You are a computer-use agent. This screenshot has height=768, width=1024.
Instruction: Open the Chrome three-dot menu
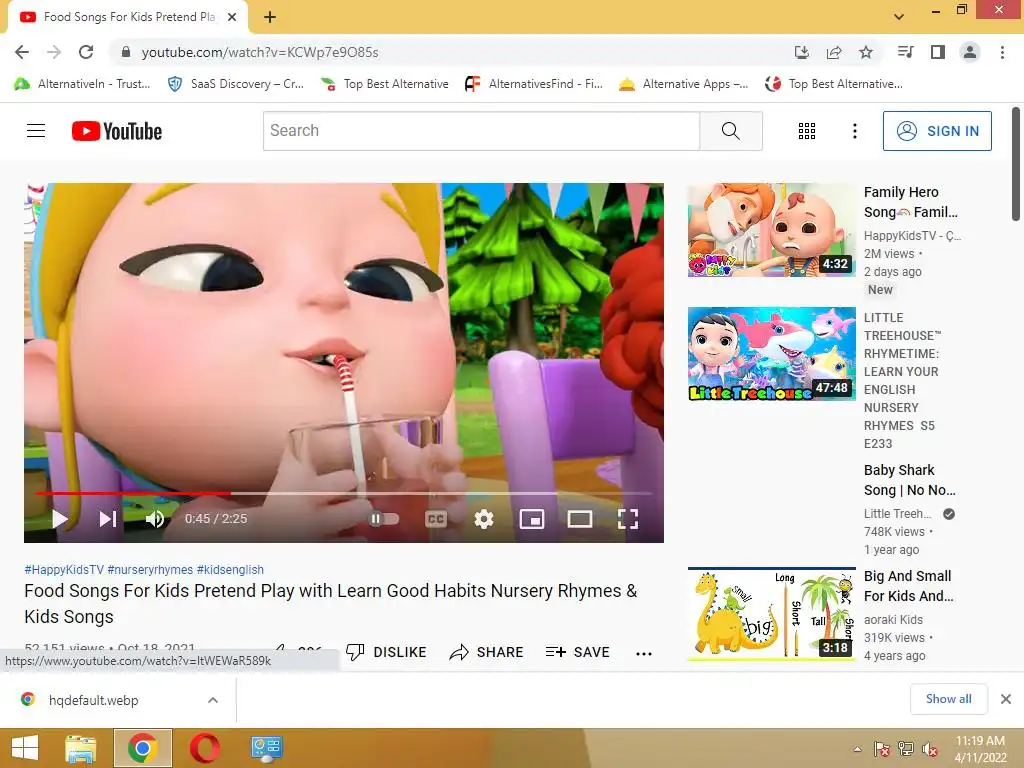pyautogui.click(x=1002, y=52)
